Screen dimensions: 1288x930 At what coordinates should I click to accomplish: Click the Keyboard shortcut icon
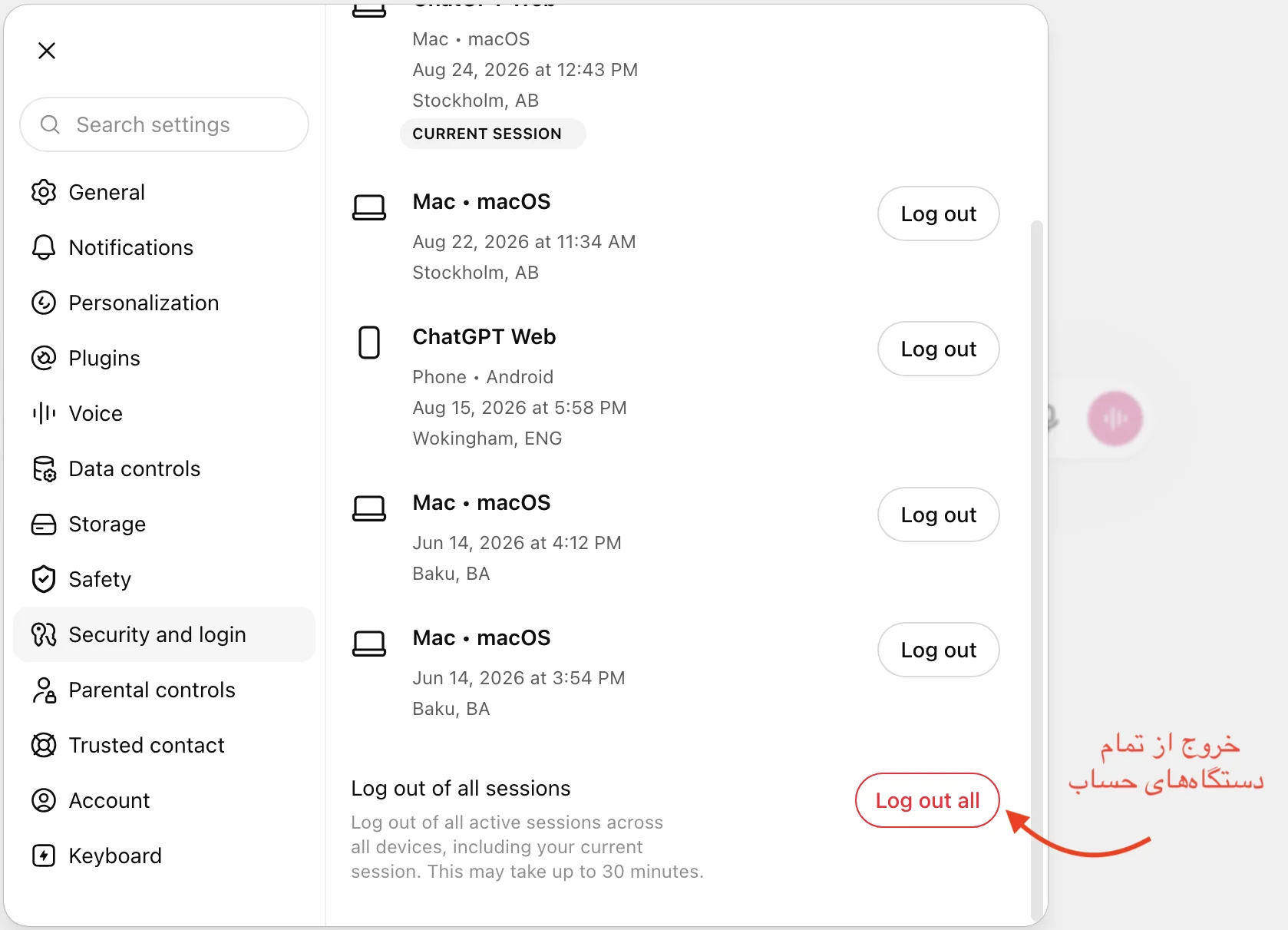(x=44, y=856)
